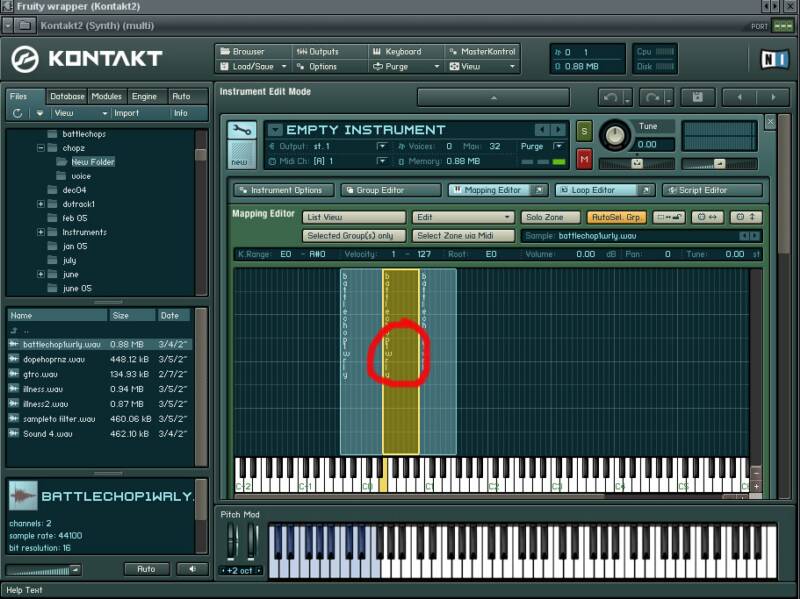Open the Group Editor tab
The width and height of the screenshot is (800, 599).
(390, 190)
